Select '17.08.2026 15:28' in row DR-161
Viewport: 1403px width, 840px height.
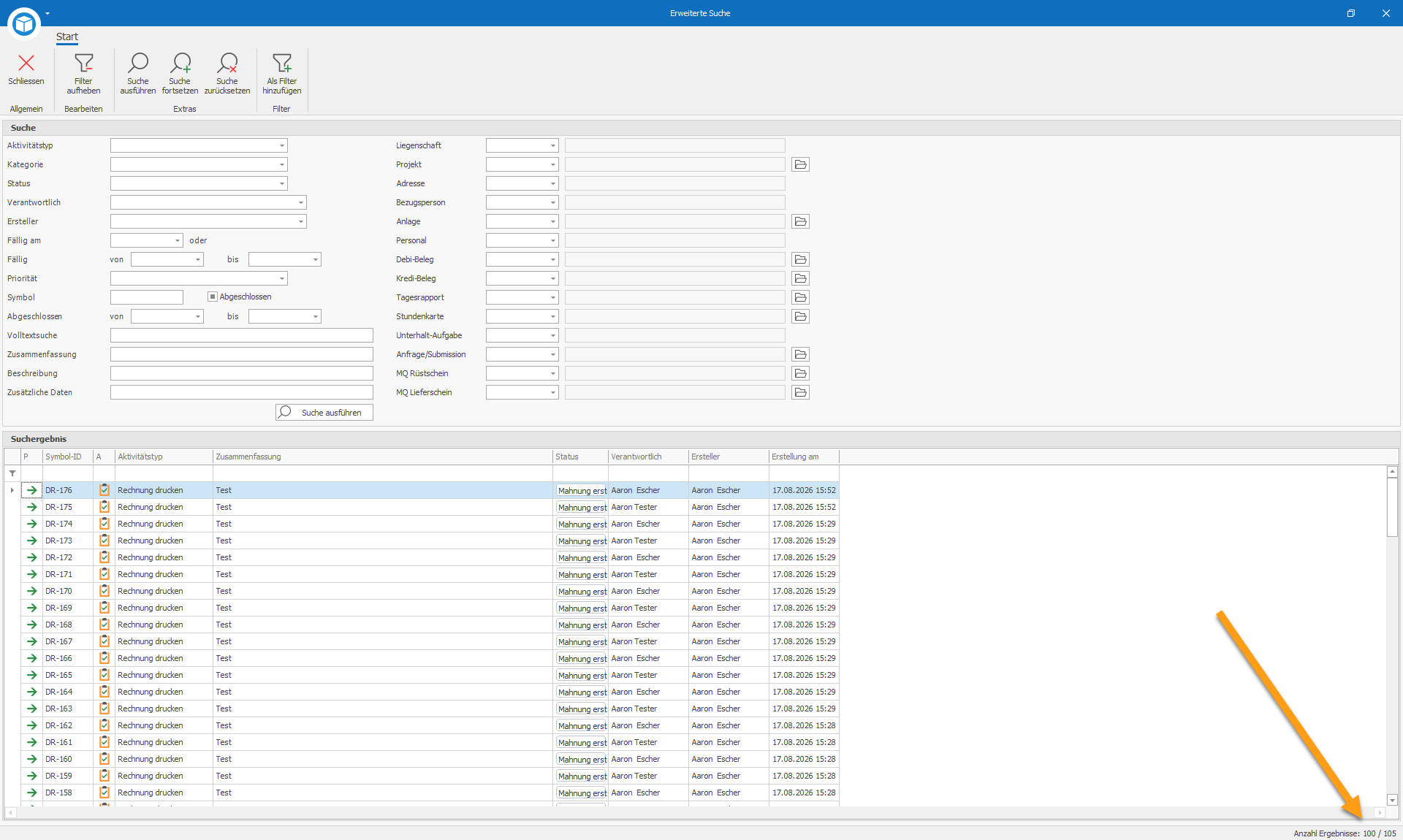[804, 742]
